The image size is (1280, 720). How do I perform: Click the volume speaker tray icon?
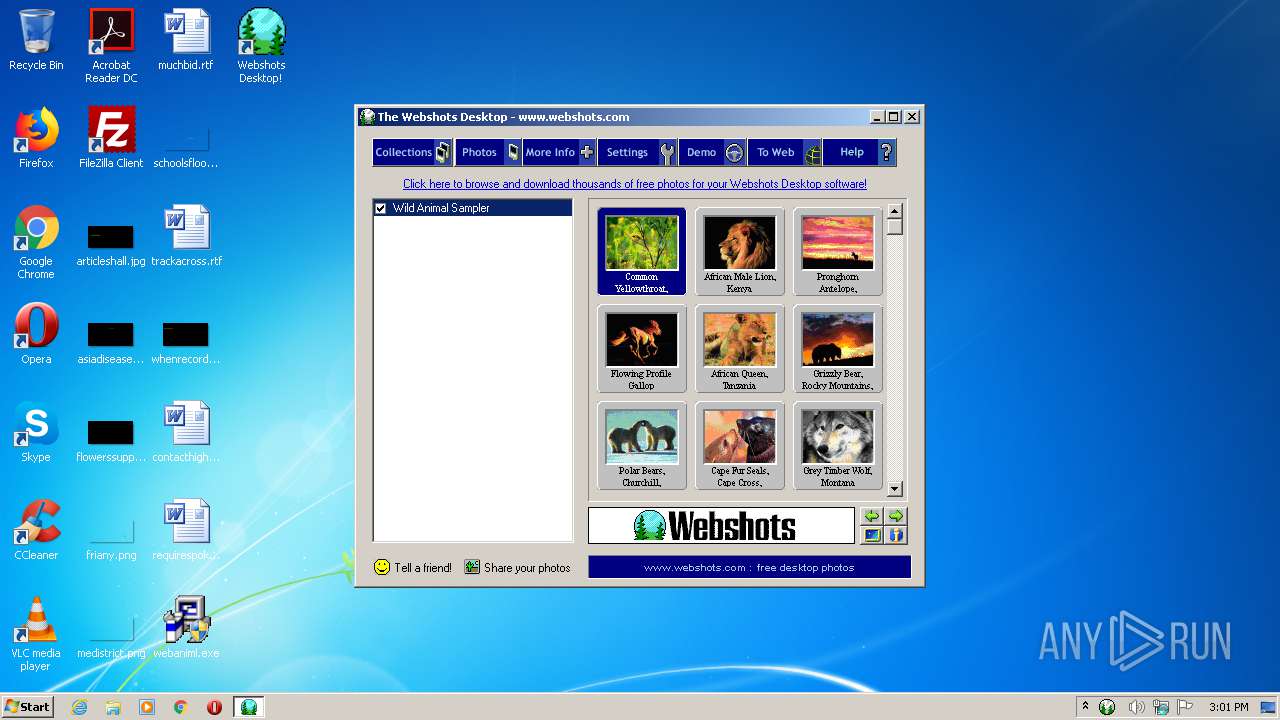click(1136, 707)
